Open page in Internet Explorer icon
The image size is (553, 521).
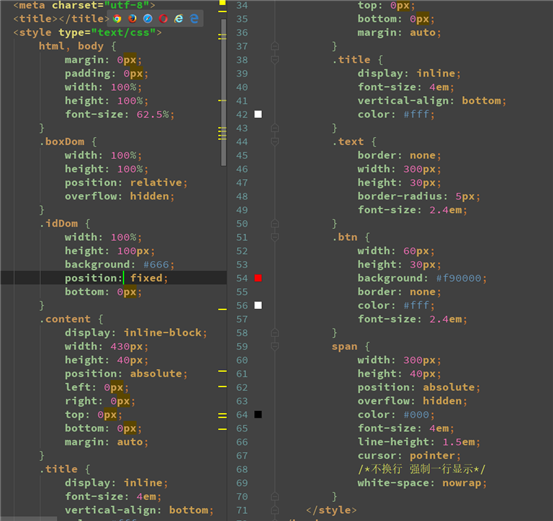tap(179, 19)
